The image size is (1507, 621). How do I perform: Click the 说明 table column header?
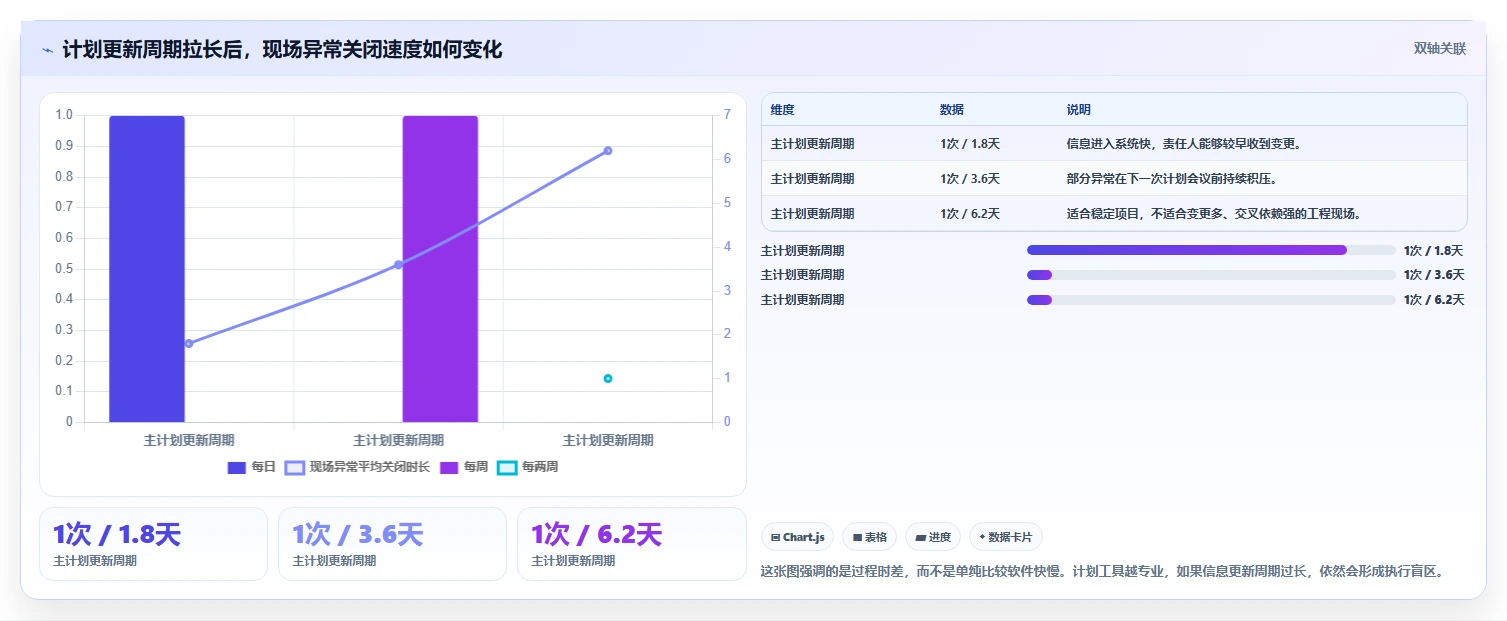pyautogui.click(x=1079, y=110)
